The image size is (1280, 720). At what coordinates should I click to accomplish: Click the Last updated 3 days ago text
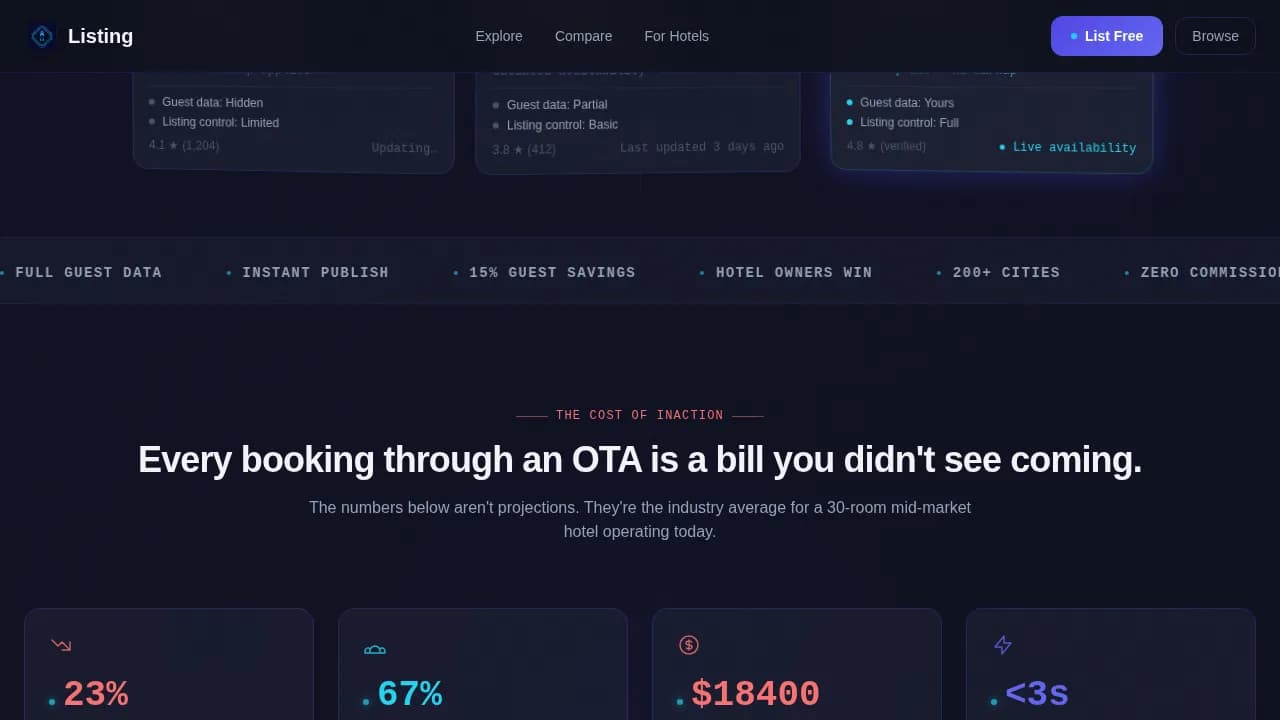pos(701,147)
